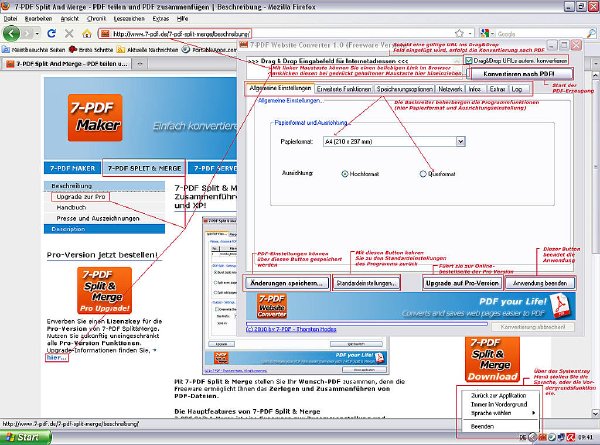Click the red 7-PDF tray icon

point(542,437)
